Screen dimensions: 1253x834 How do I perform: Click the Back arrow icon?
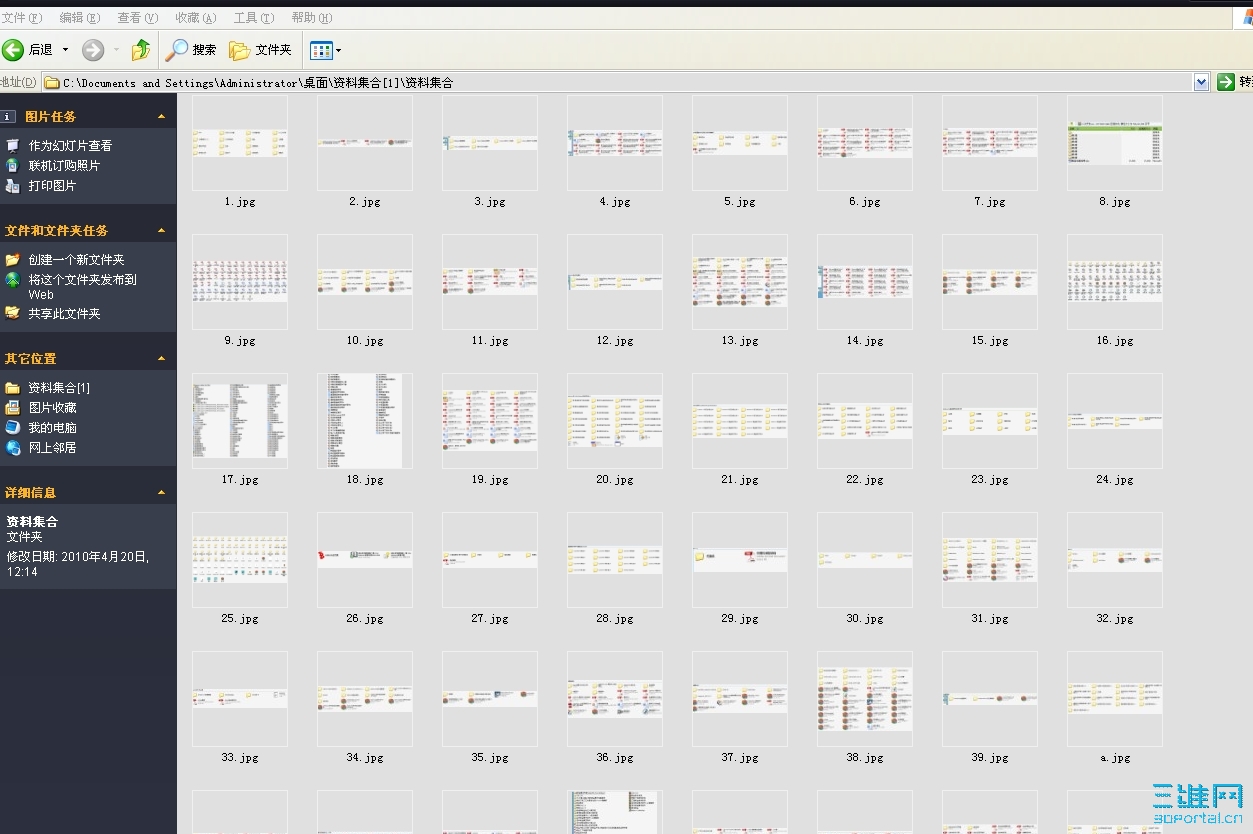(13, 50)
